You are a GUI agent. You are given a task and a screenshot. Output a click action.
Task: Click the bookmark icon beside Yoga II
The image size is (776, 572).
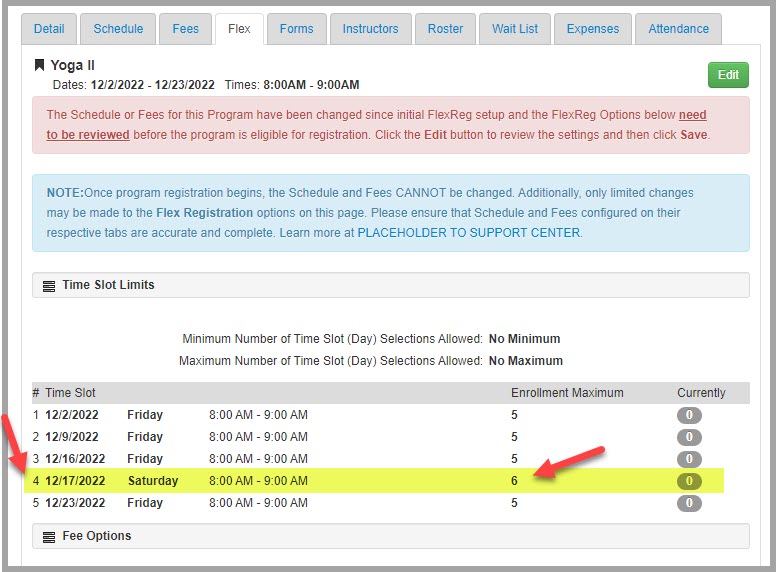click(39, 66)
